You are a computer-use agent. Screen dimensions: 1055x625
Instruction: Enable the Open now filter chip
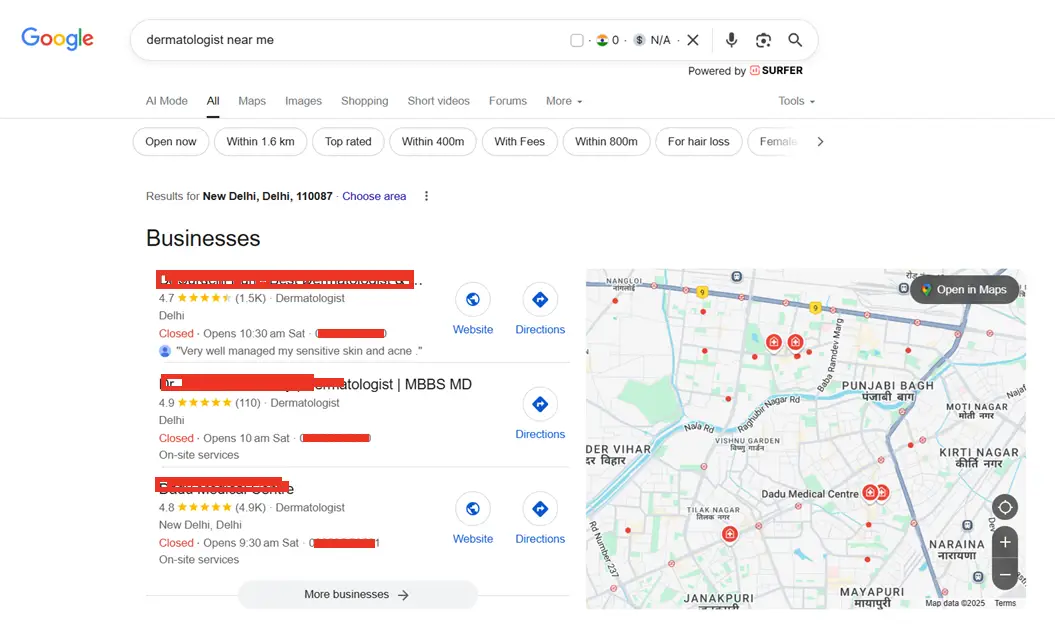(170, 141)
